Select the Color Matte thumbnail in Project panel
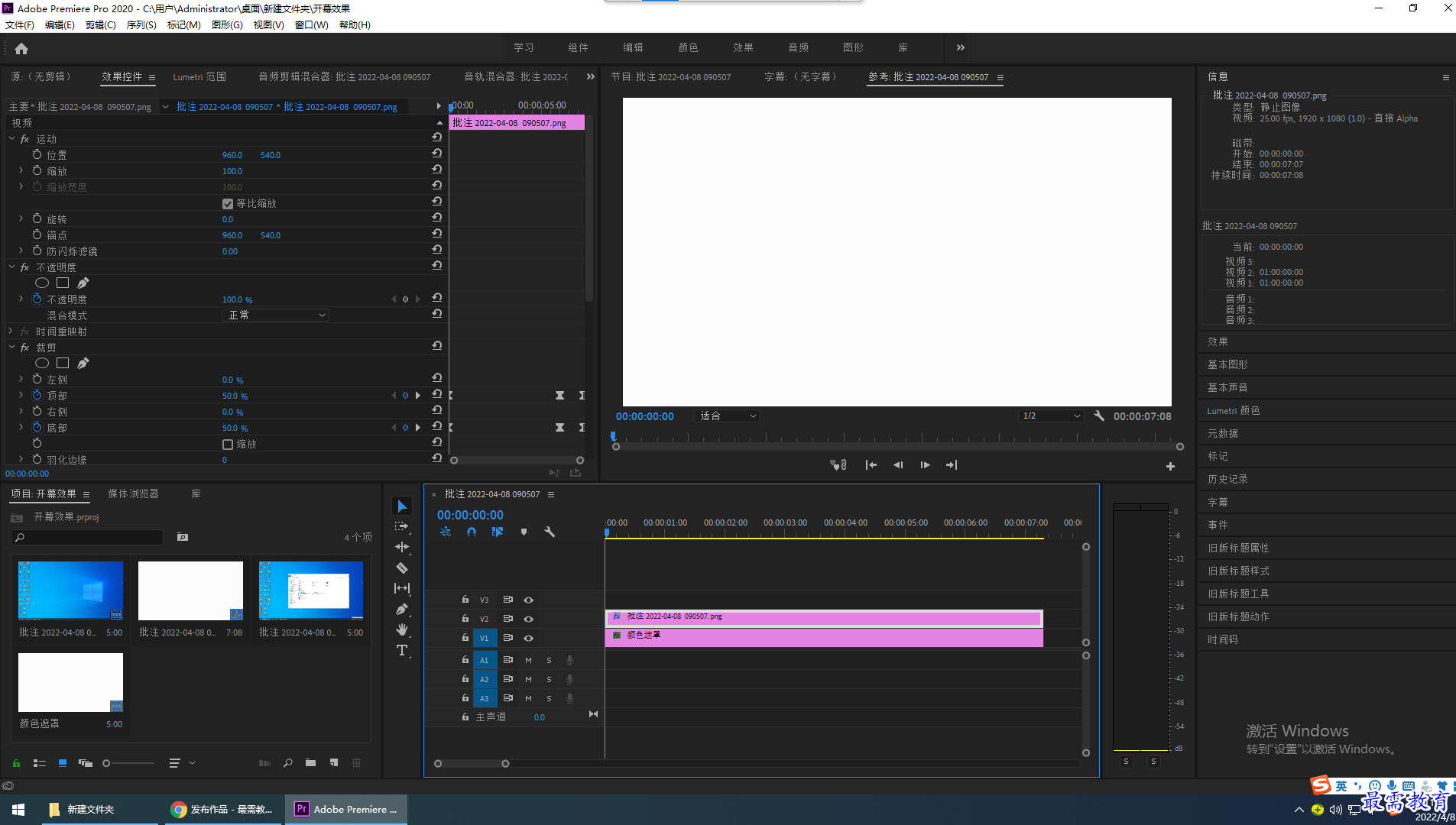1456x825 pixels. [70, 682]
